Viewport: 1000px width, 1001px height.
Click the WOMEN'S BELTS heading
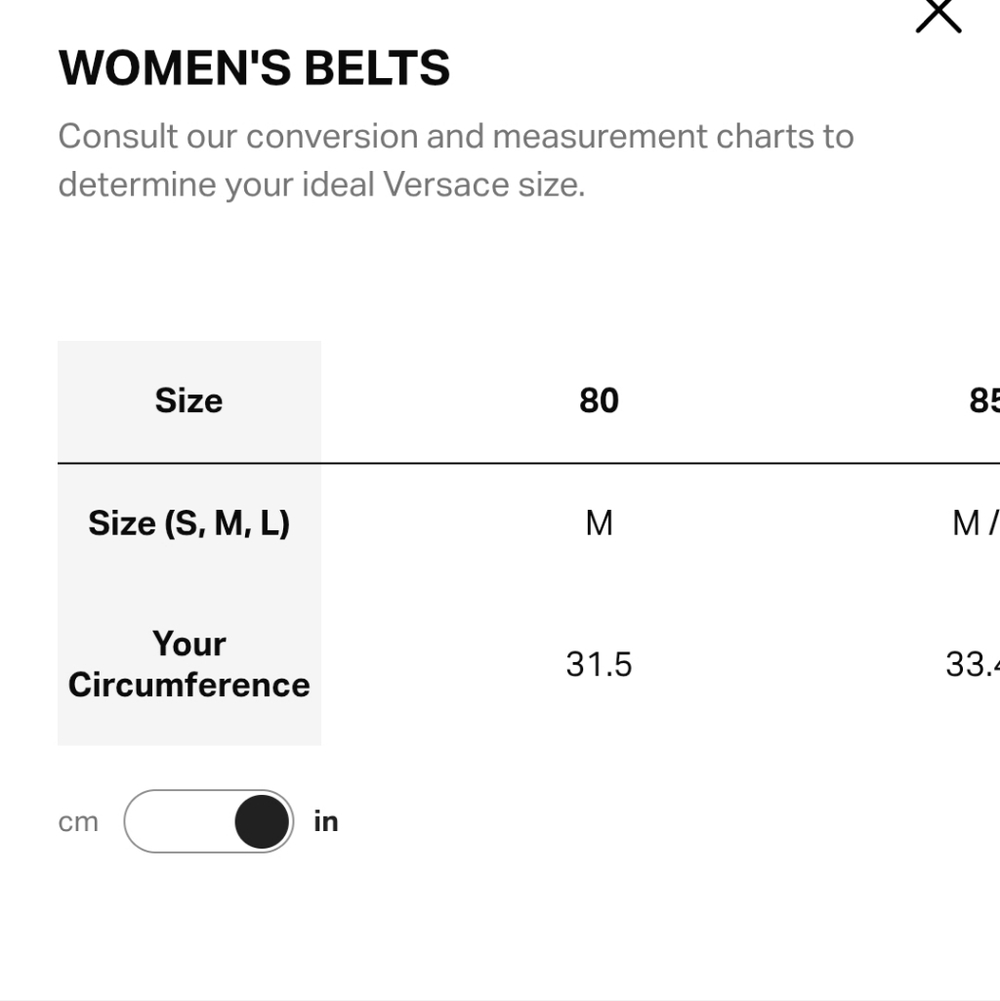pos(254,67)
